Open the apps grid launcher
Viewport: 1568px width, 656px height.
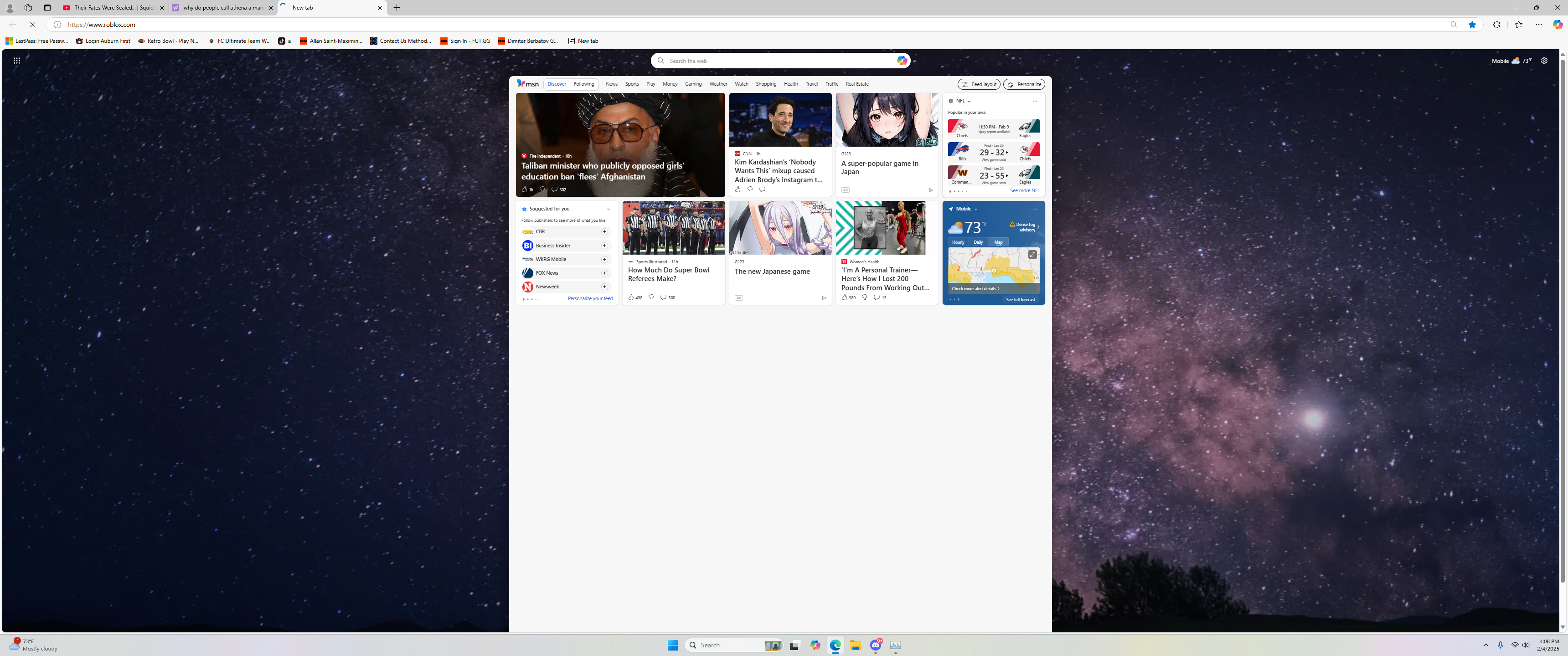point(17,61)
